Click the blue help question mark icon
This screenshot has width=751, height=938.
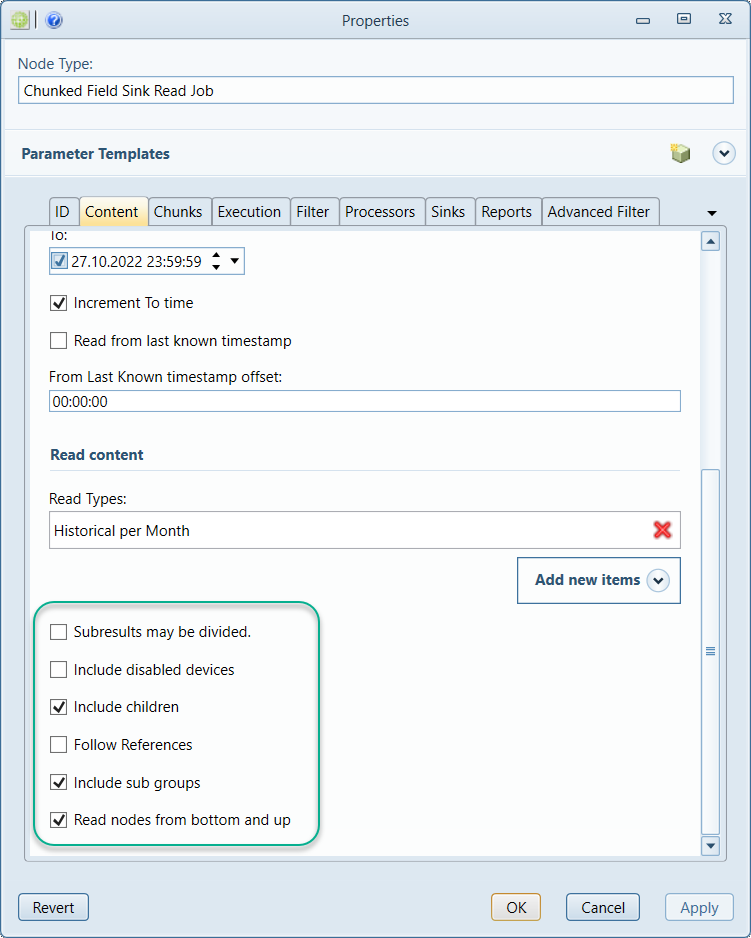[x=54, y=20]
